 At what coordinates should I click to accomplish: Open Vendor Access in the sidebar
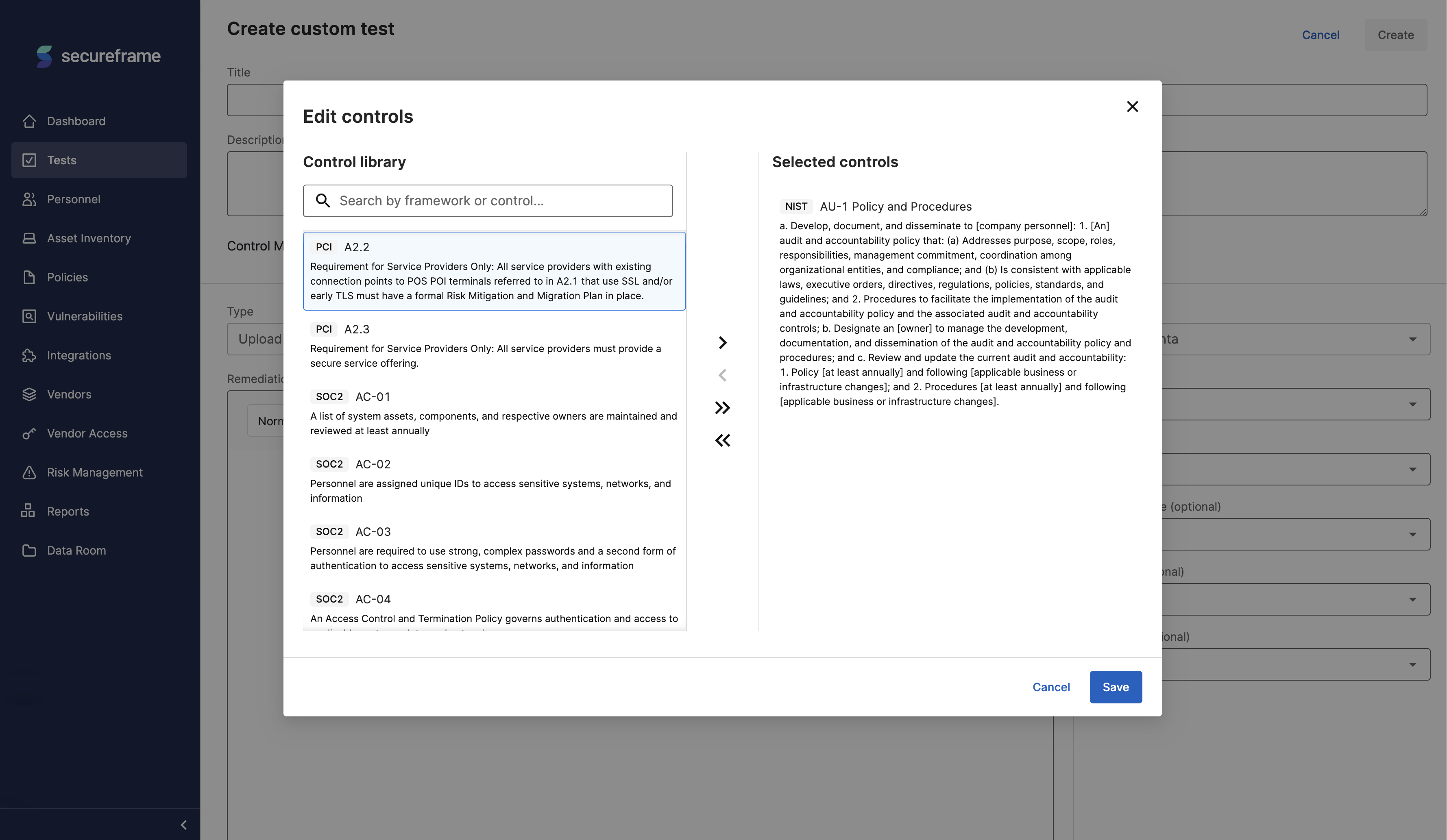click(87, 433)
